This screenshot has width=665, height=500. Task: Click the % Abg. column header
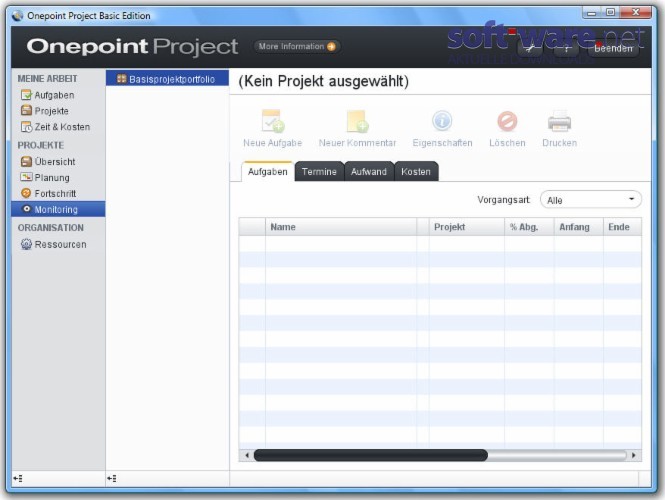point(529,227)
